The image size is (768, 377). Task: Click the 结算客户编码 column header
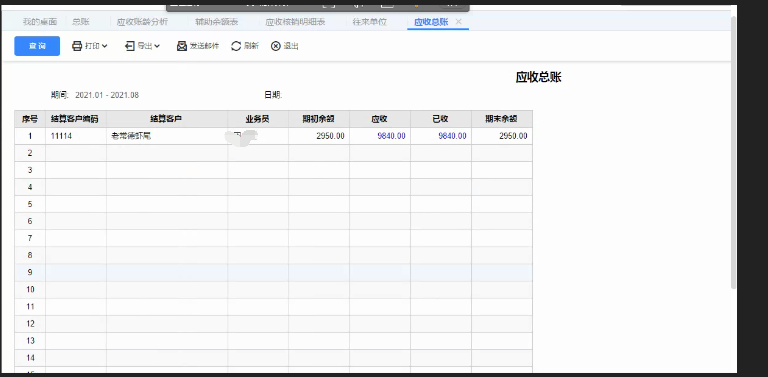tap(76, 119)
